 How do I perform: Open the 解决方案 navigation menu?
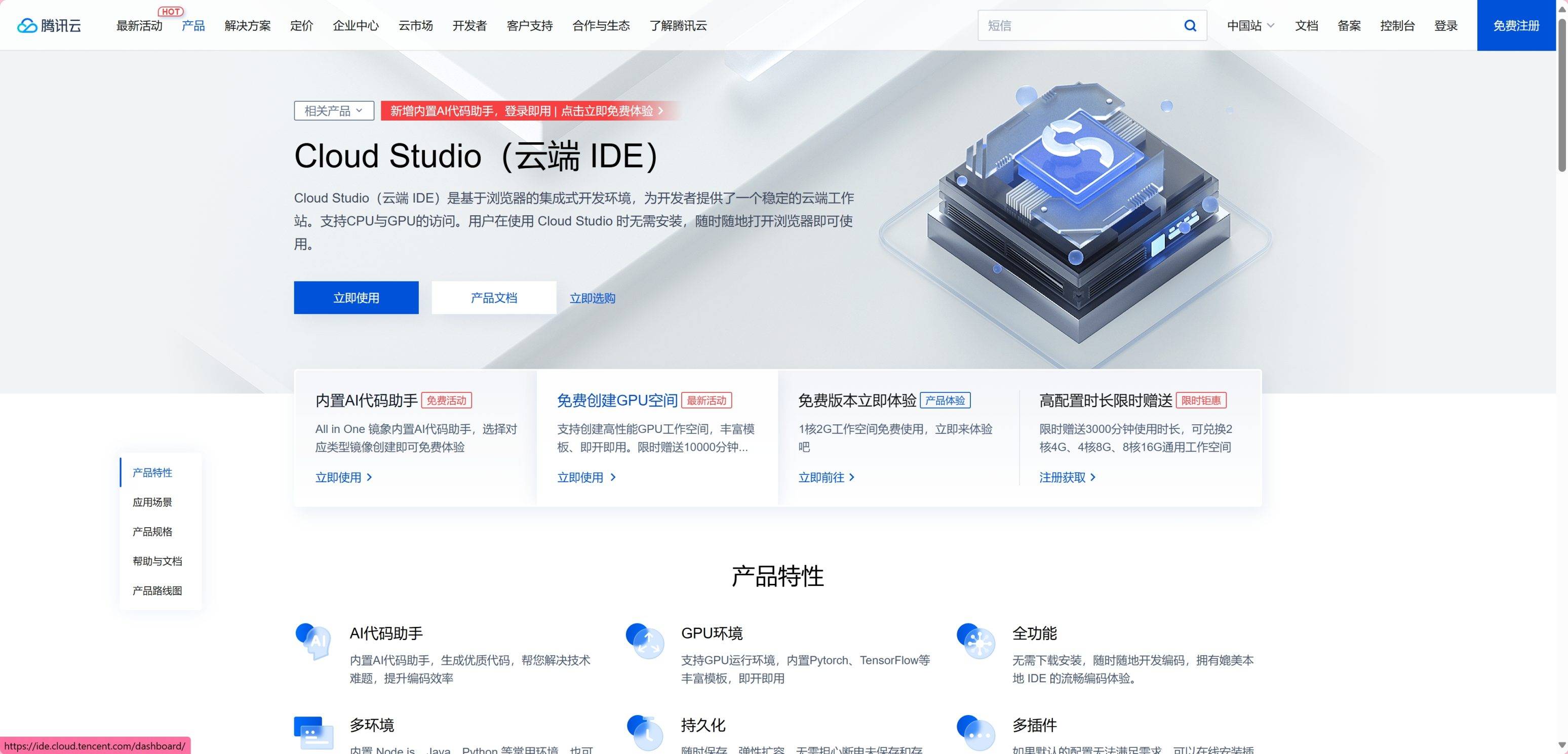click(247, 25)
